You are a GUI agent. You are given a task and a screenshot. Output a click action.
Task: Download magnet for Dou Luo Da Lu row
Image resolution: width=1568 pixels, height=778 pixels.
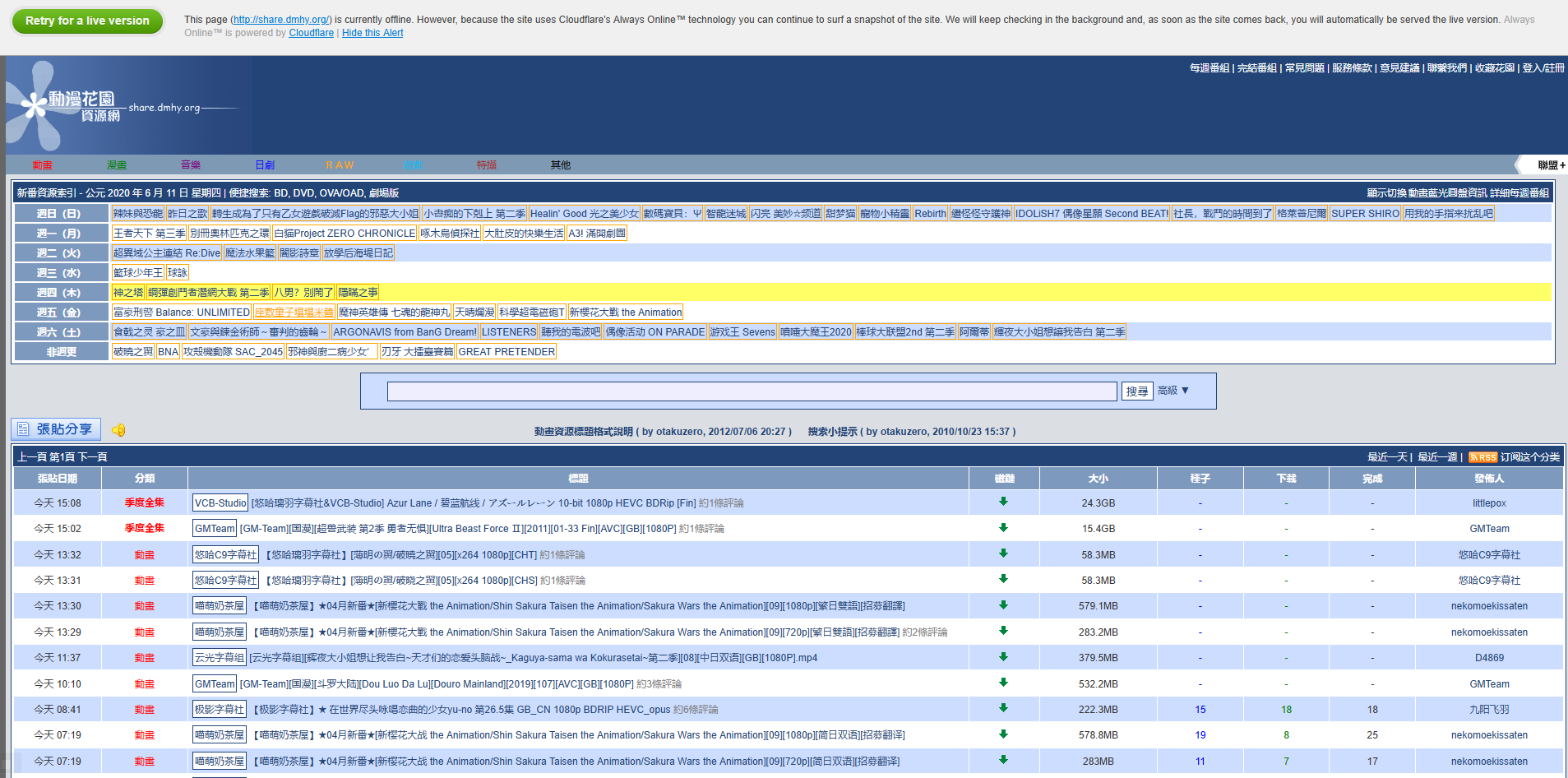(1003, 683)
